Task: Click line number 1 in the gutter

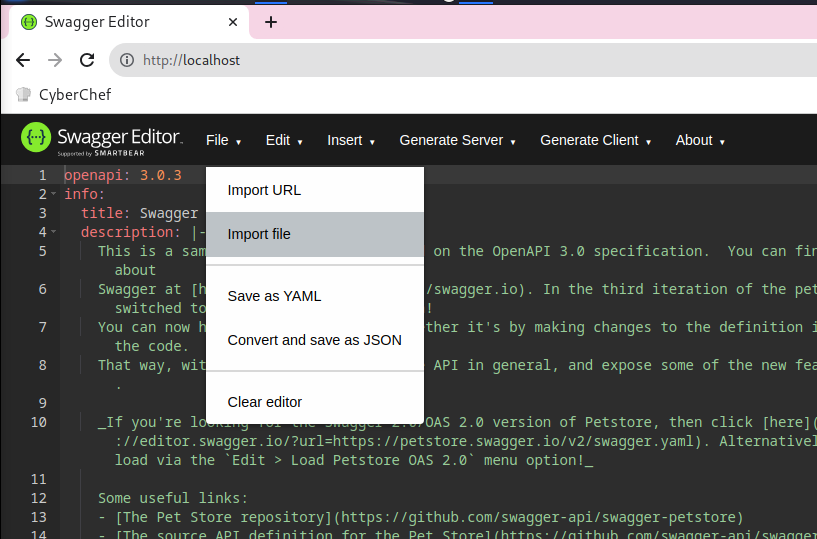Action: tap(43, 175)
